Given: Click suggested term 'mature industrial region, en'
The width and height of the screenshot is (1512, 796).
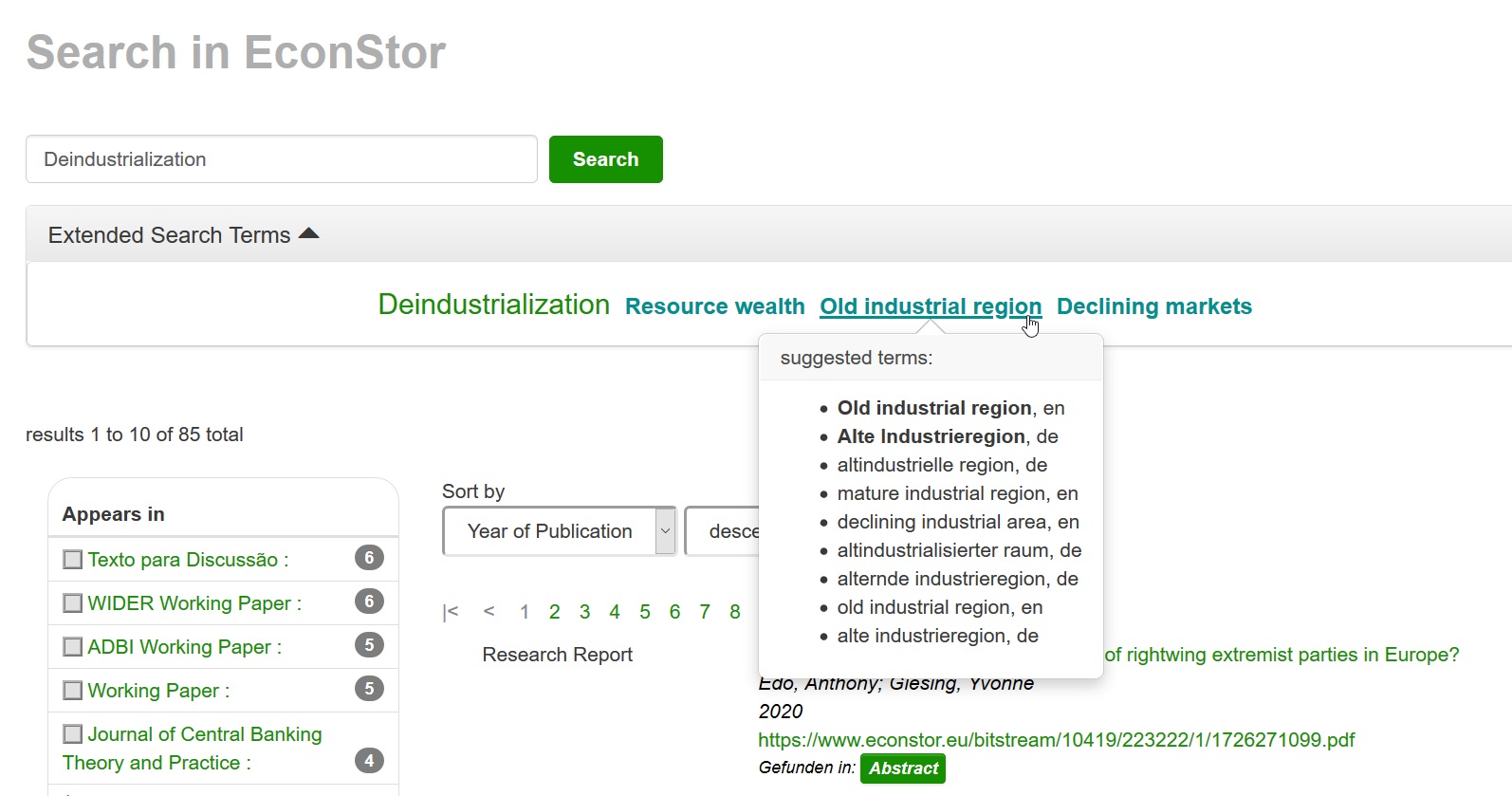Looking at the screenshot, I should click(958, 493).
